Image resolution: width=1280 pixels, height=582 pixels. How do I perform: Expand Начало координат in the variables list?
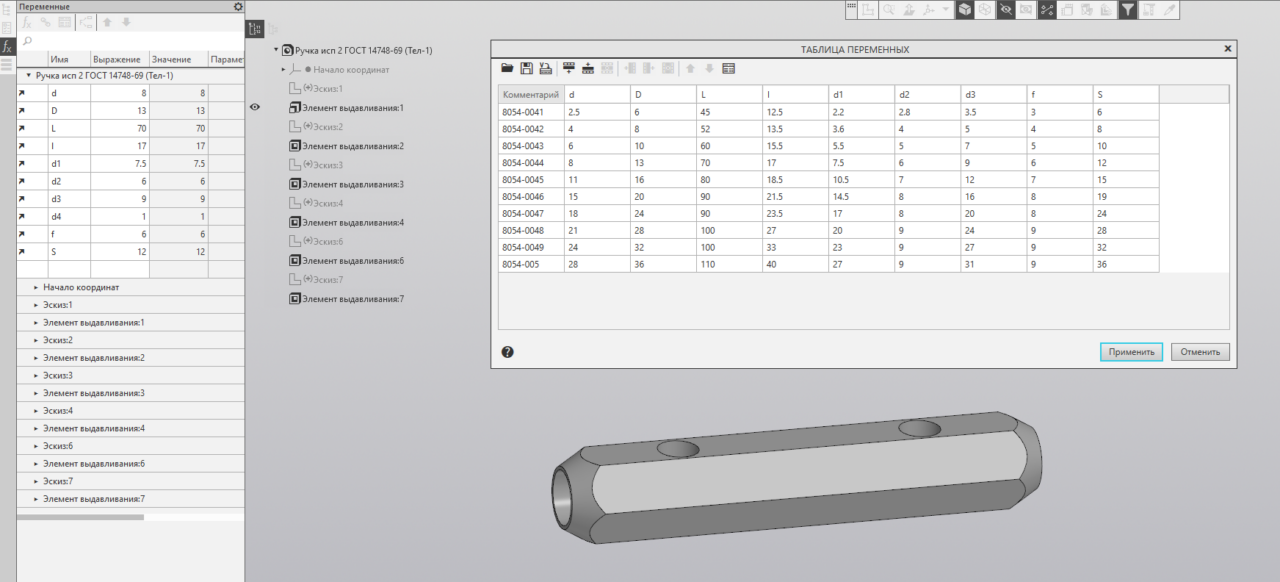coord(36,287)
